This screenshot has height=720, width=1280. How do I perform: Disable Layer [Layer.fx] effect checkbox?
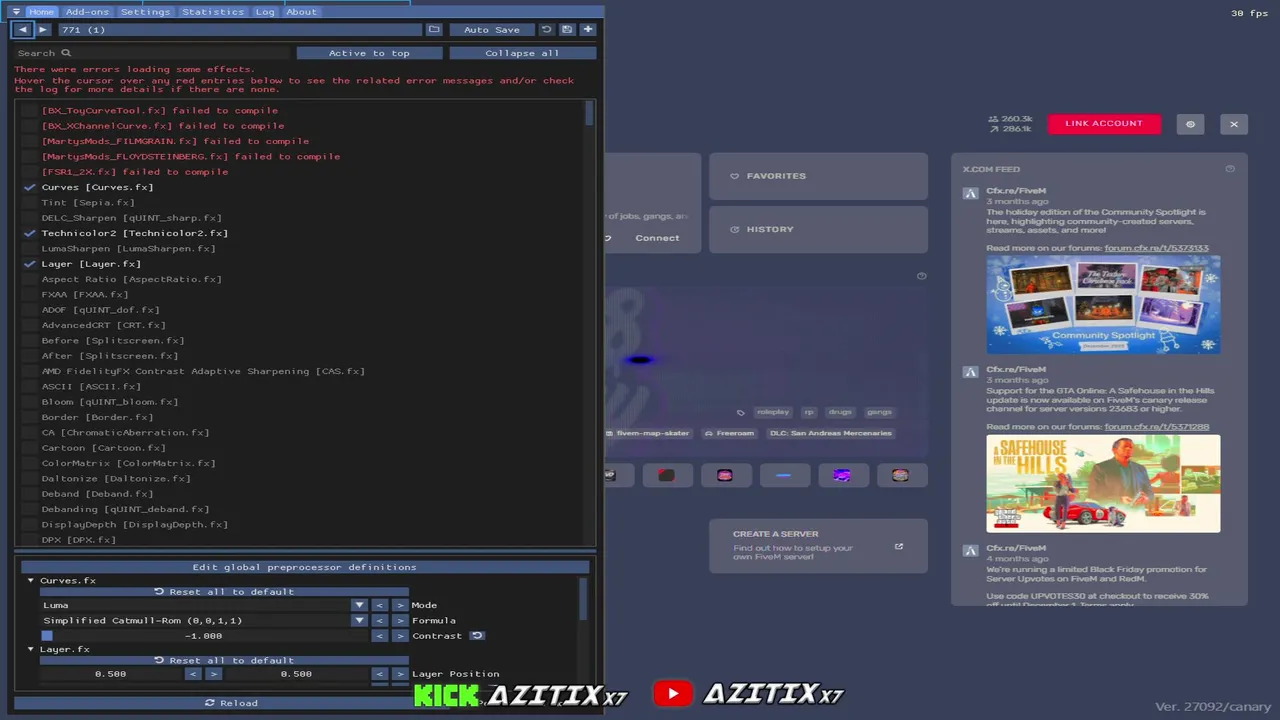[30, 264]
